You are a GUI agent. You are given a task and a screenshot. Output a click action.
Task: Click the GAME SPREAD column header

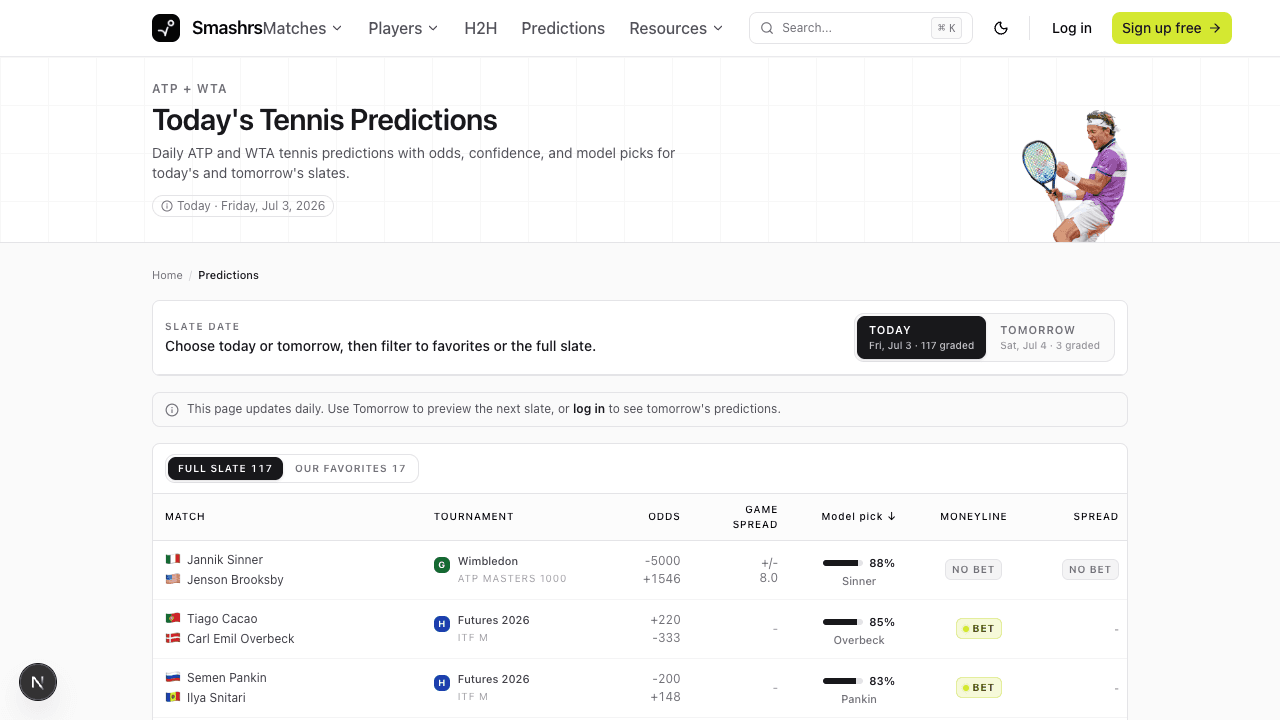pyautogui.click(x=755, y=517)
